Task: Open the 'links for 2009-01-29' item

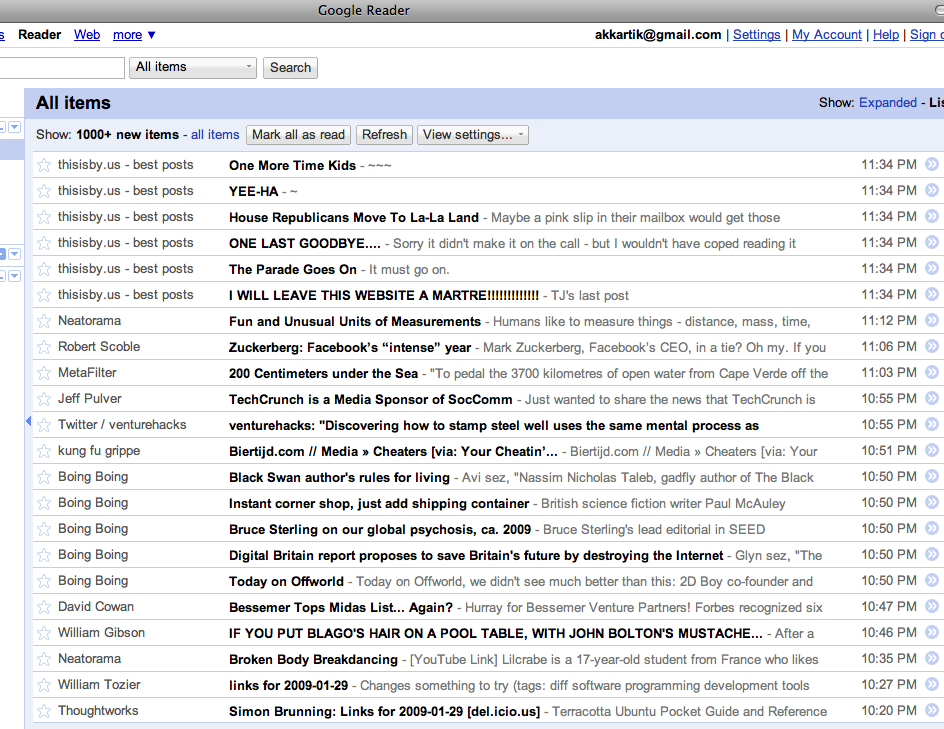Action: tap(288, 685)
